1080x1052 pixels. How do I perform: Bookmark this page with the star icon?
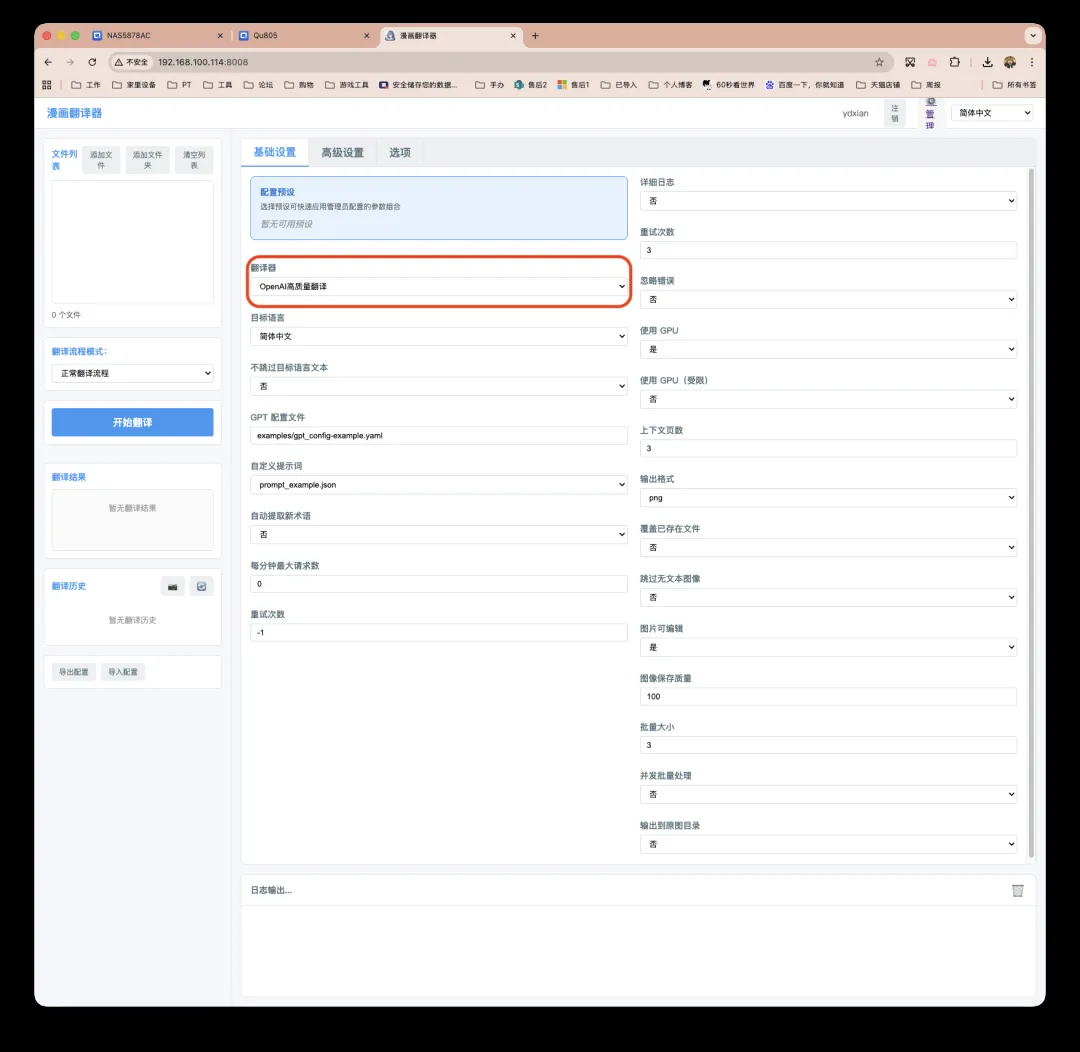879,62
